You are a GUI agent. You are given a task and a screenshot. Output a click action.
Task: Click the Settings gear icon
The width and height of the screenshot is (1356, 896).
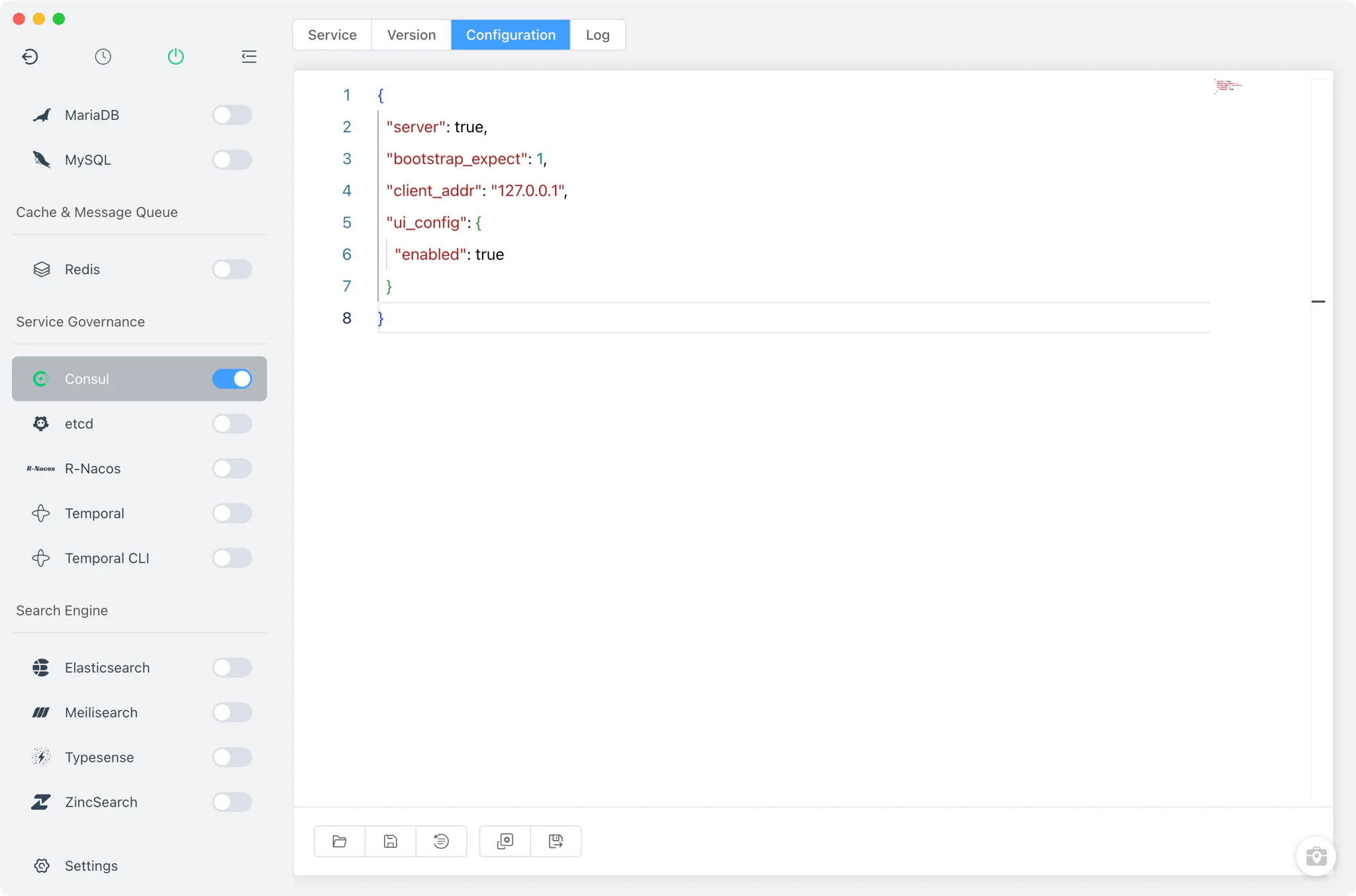coord(42,866)
